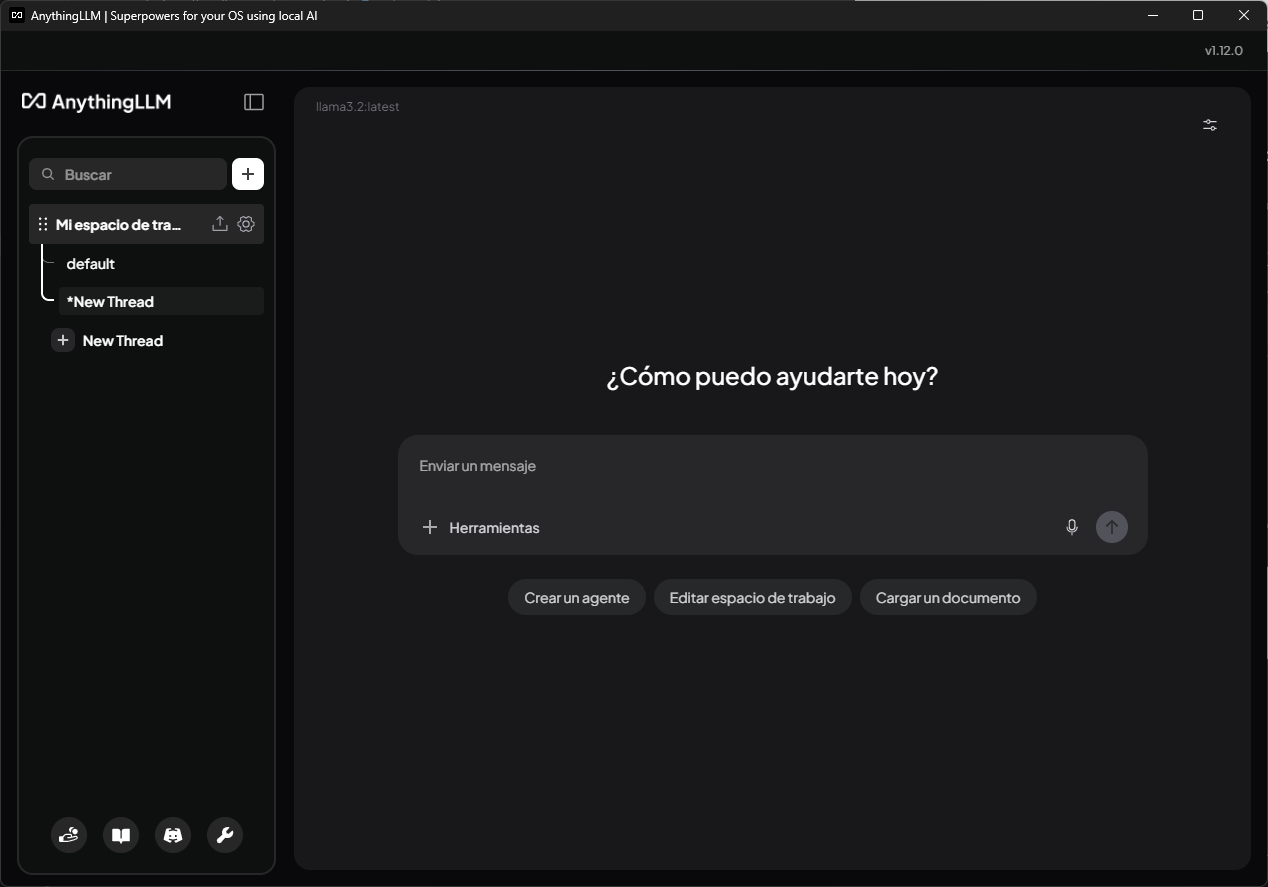Click Crear un agente
Screen dimensions: 1268x887
[x=577, y=598]
